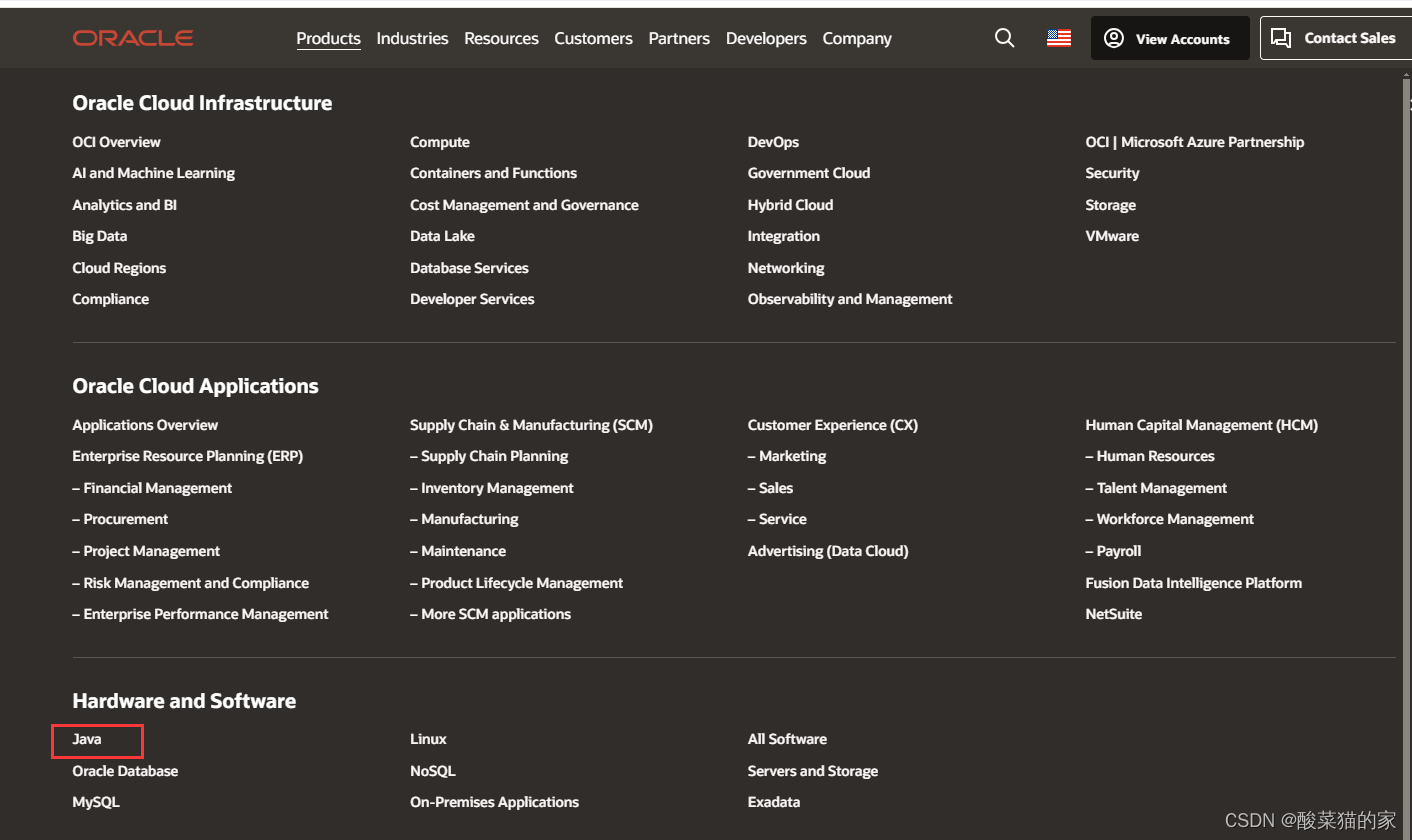Go to Hybrid Cloud page

pyautogui.click(x=790, y=205)
